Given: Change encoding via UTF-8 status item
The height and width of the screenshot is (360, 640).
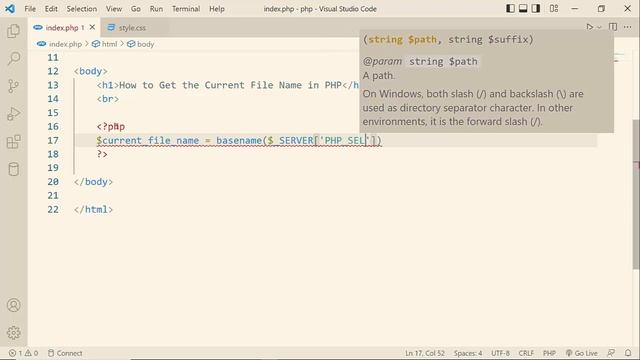Looking at the screenshot, I should point(500,353).
